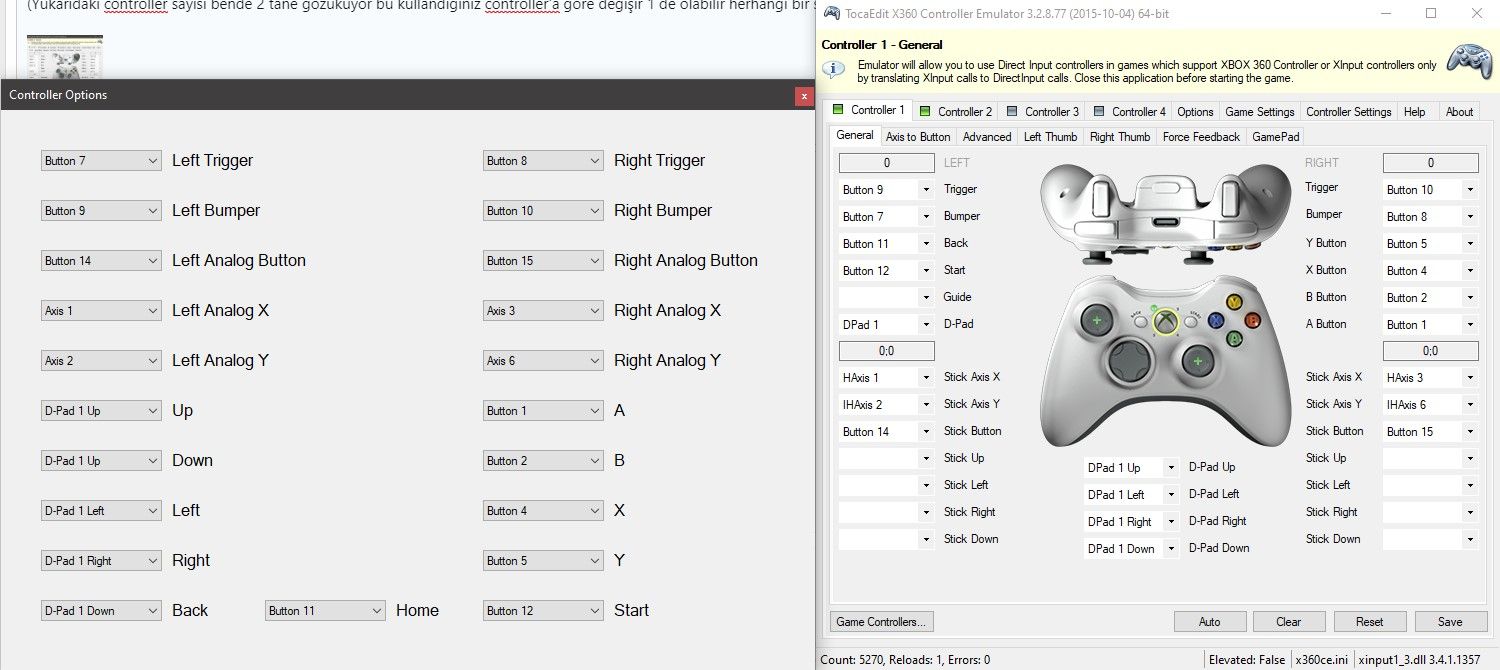Close the Controller Options window

pos(803,96)
